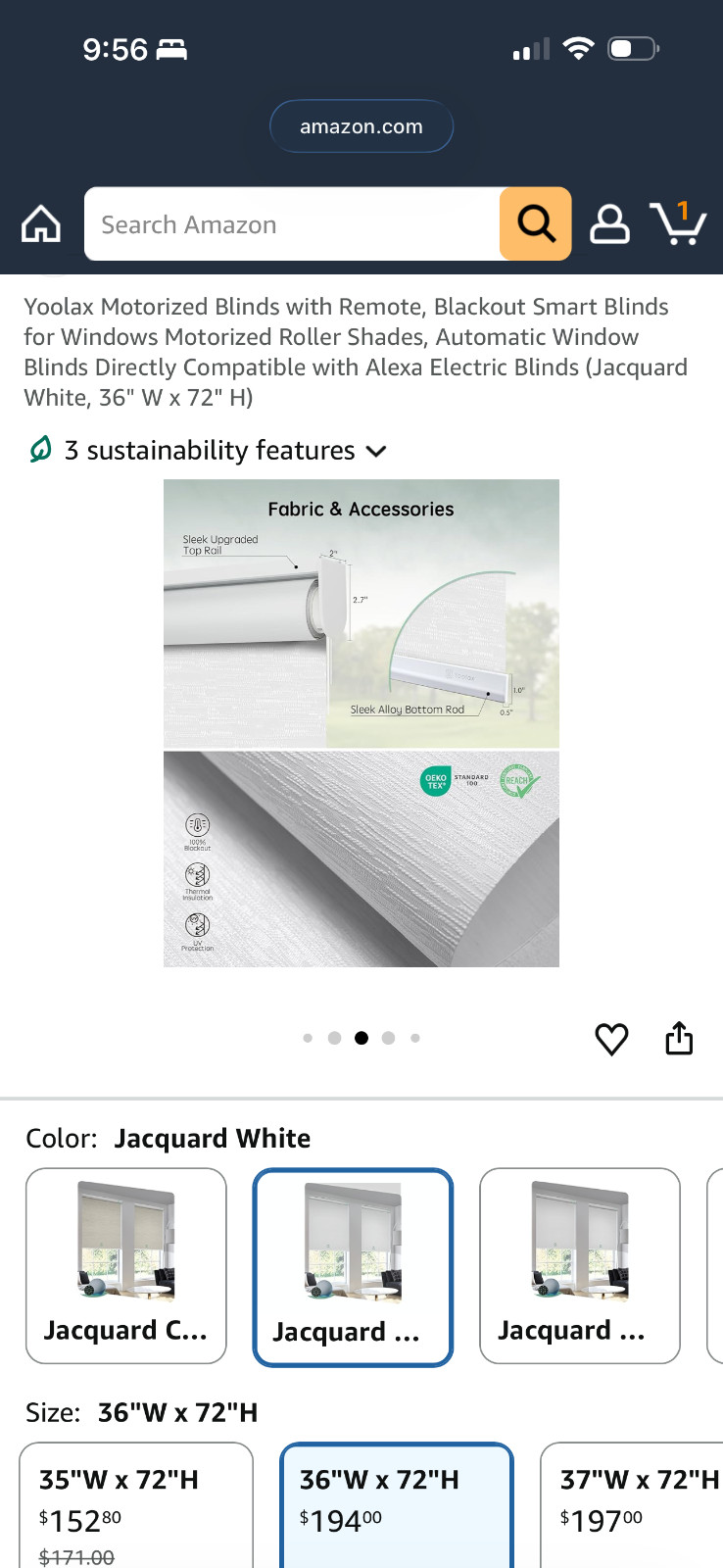Tap the orange search magnifier button
Image resolution: width=723 pixels, height=1568 pixels.
pos(536,223)
